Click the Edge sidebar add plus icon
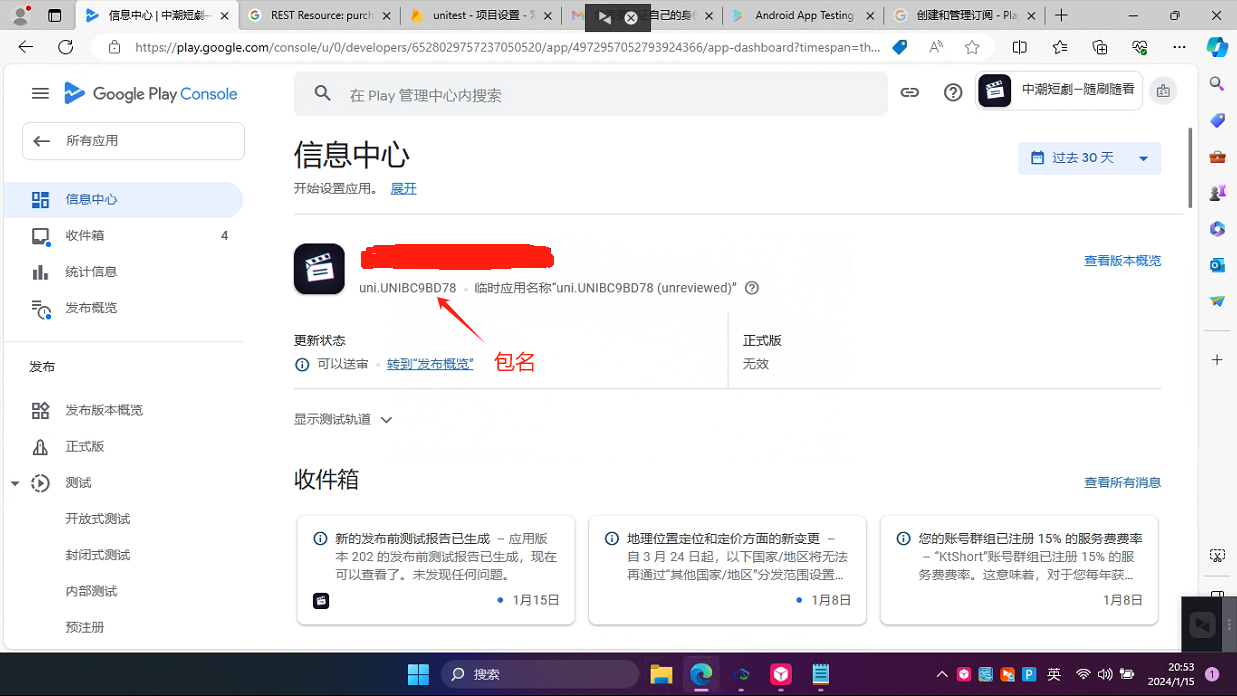 pos(1217,359)
